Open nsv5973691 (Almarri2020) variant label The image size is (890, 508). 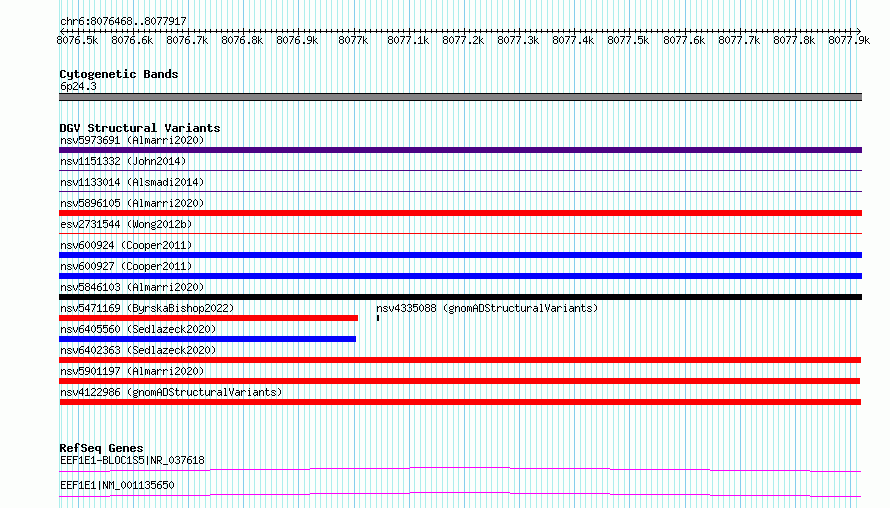[132, 140]
